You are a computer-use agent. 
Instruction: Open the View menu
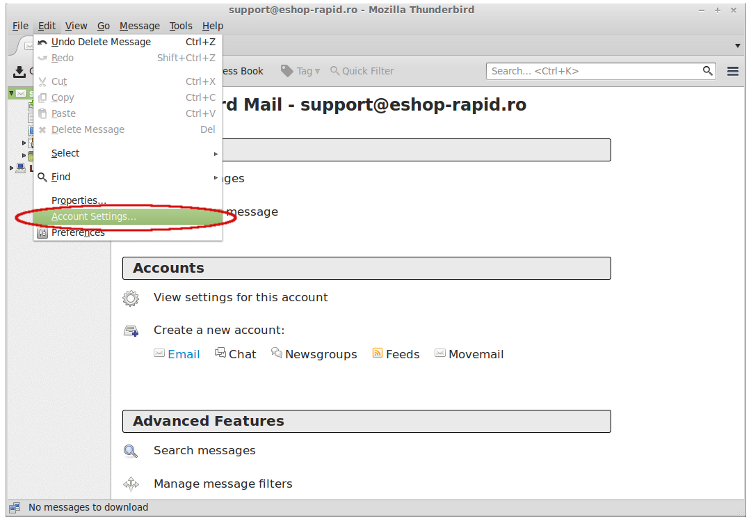tap(76, 26)
